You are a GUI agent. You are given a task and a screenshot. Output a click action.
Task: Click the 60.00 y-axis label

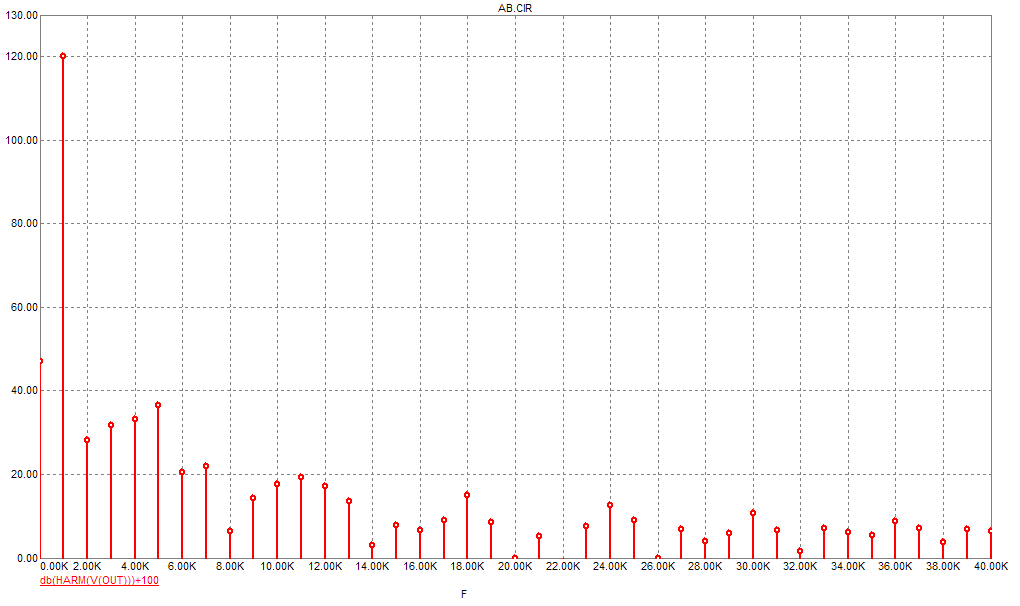pyautogui.click(x=25, y=308)
